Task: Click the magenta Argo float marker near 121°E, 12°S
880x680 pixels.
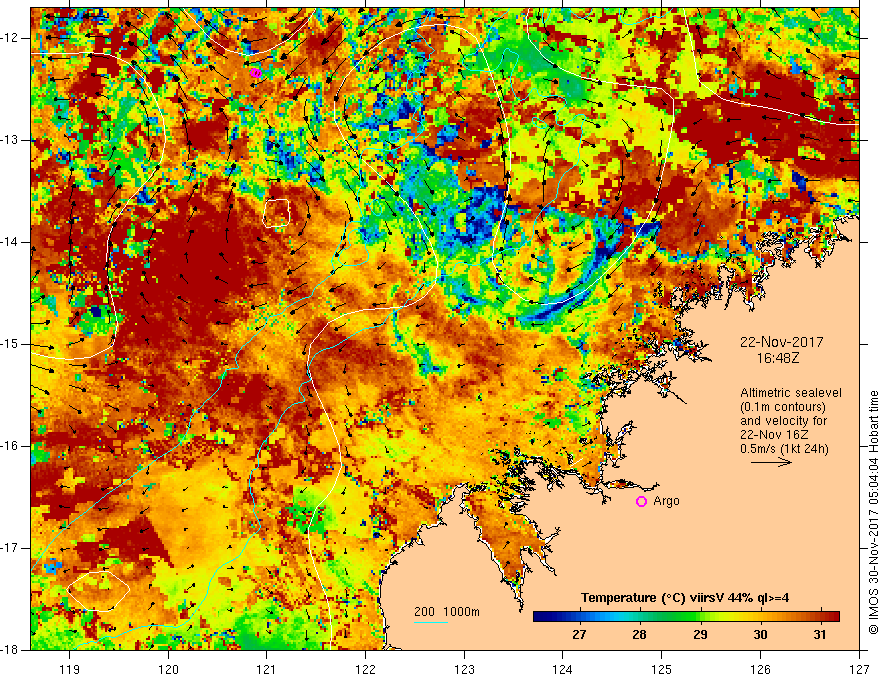Action: 256,73
